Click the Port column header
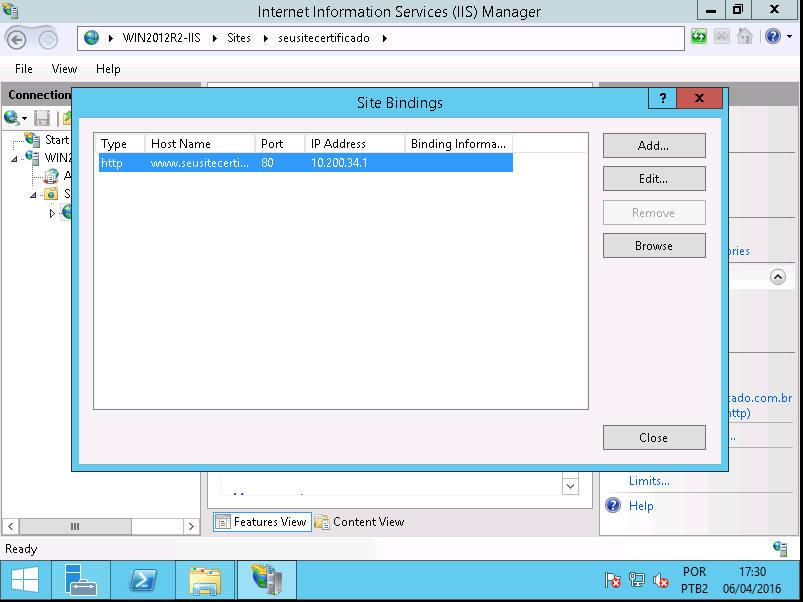The height and width of the screenshot is (602, 803). (x=280, y=144)
